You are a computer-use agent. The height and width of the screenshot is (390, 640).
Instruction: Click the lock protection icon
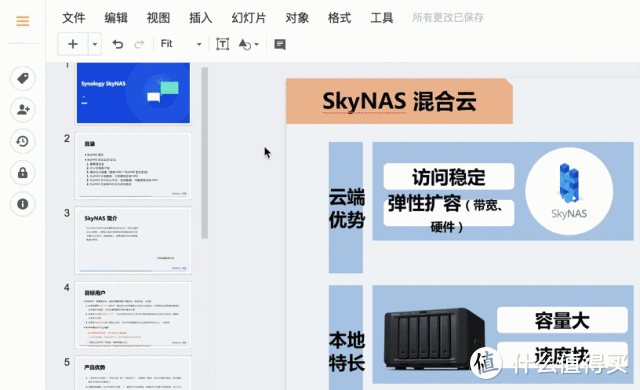pos(22,173)
